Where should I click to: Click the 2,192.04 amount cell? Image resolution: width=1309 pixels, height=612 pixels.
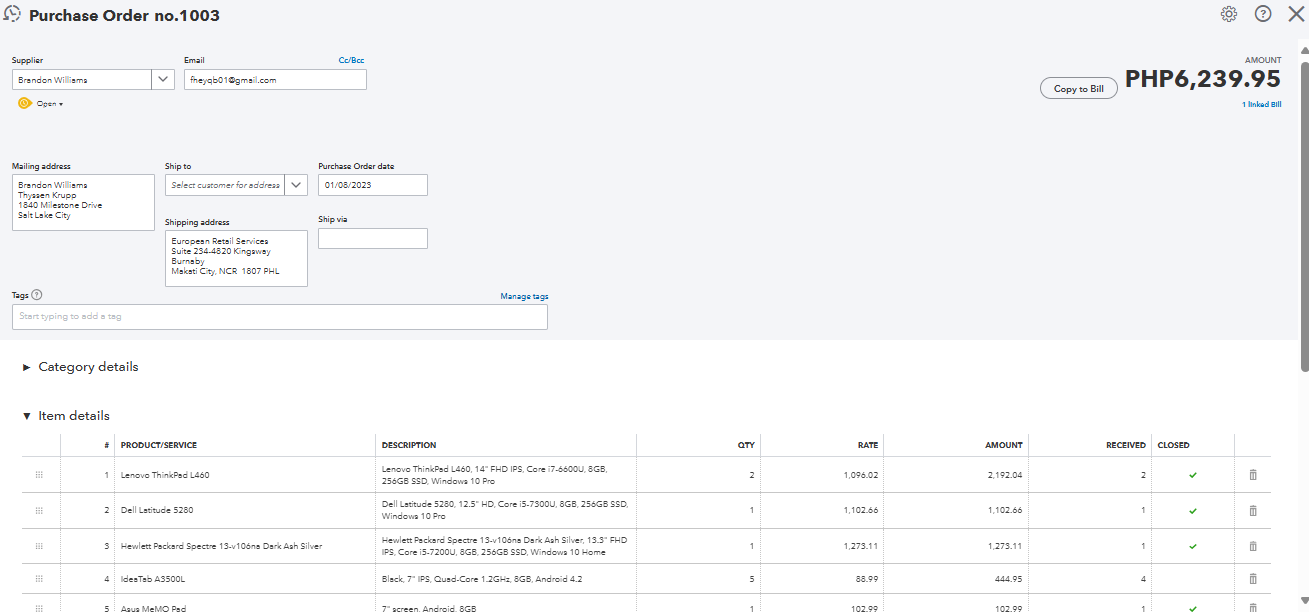point(955,475)
